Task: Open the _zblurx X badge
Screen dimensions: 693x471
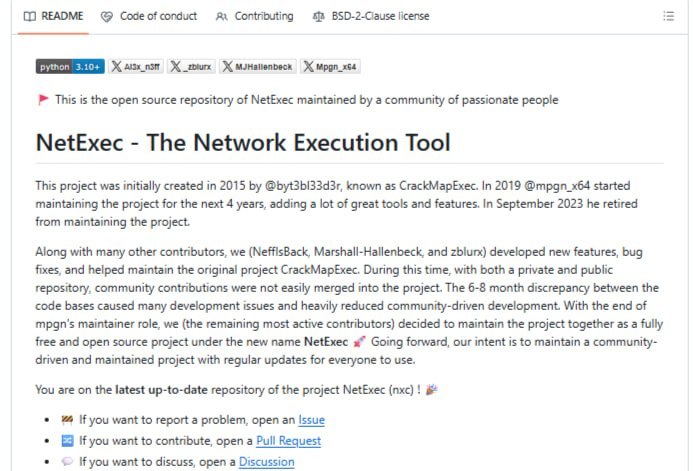Action: (191, 67)
